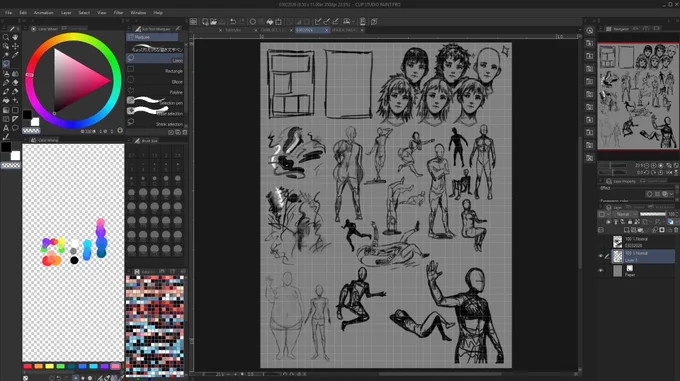Select the Fill bucket tool

click(x=6, y=101)
